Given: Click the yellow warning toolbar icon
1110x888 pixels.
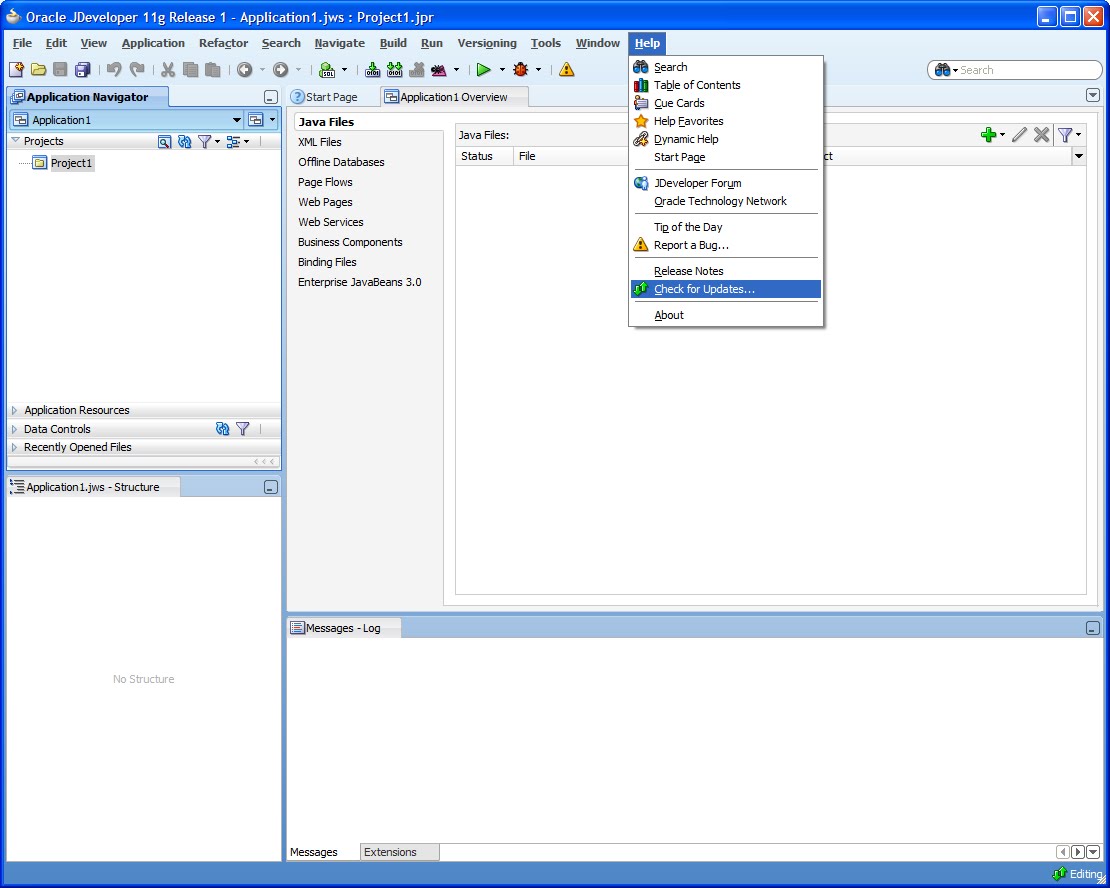Looking at the screenshot, I should [566, 69].
